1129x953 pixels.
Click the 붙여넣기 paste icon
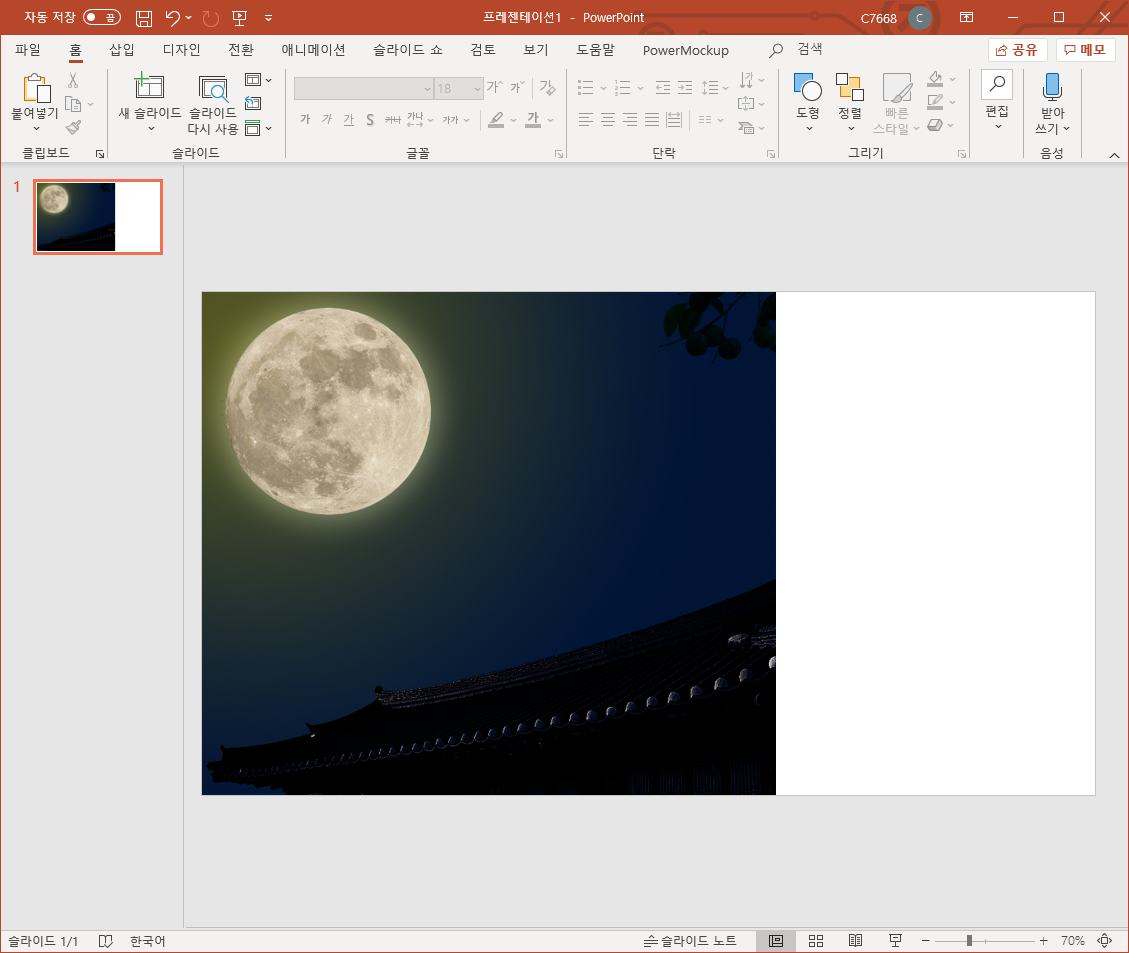[x=36, y=89]
